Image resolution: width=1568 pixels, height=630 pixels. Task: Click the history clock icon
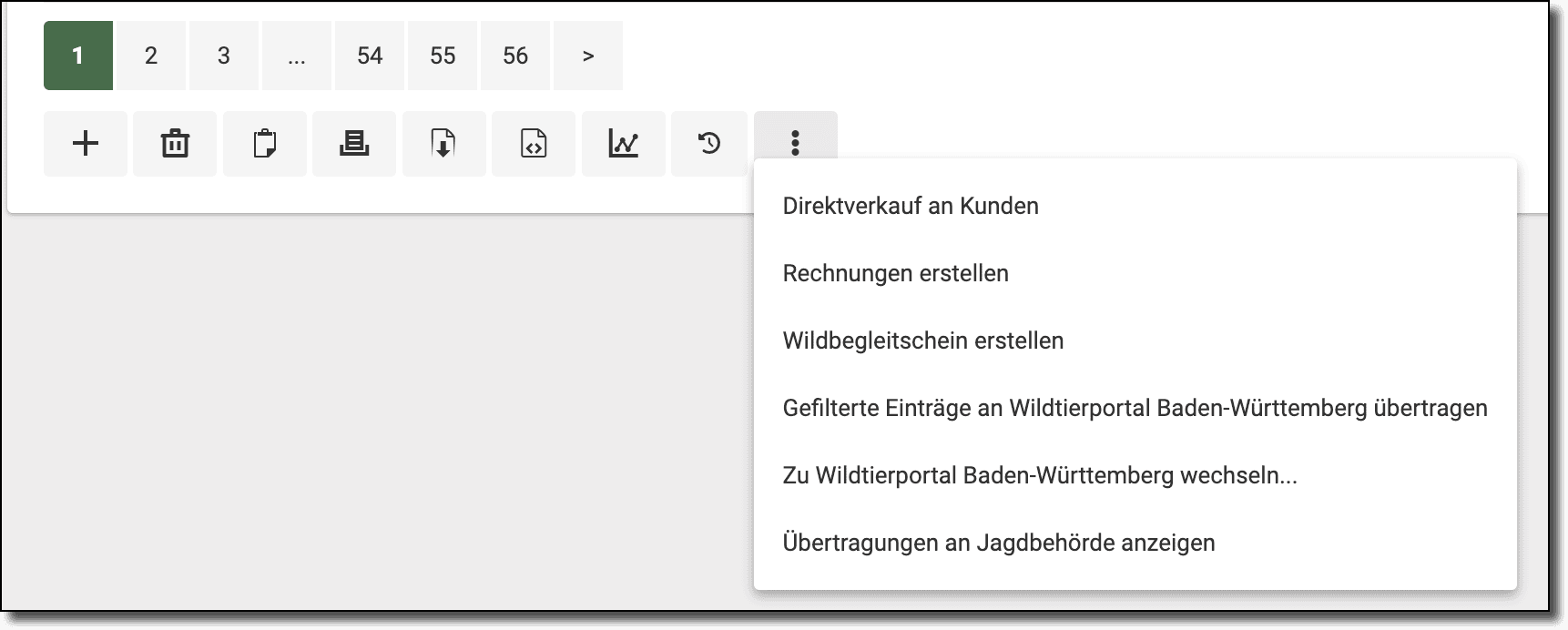tap(708, 144)
